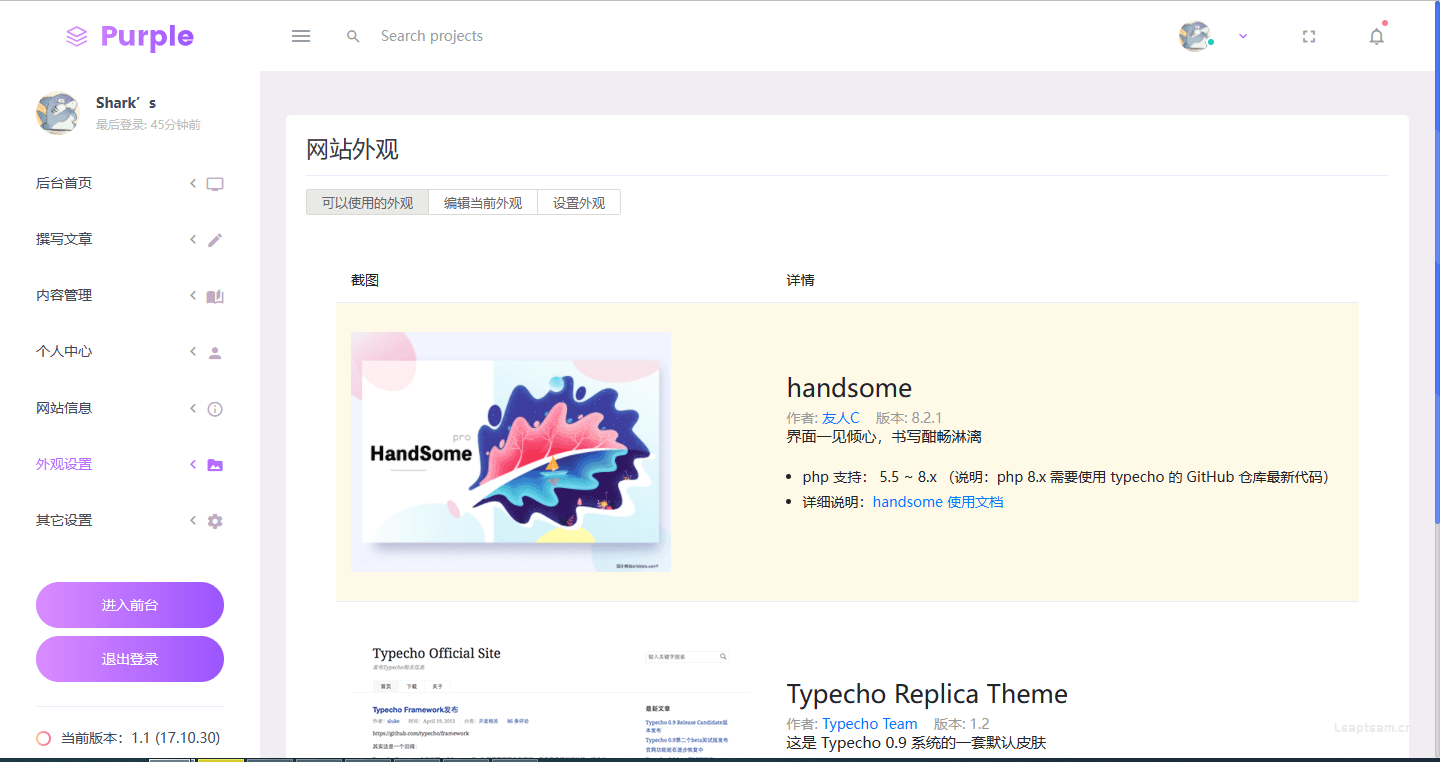1440x762 pixels.
Task: Click the 最后登录: 45分钟前 text
Action: tap(148, 125)
